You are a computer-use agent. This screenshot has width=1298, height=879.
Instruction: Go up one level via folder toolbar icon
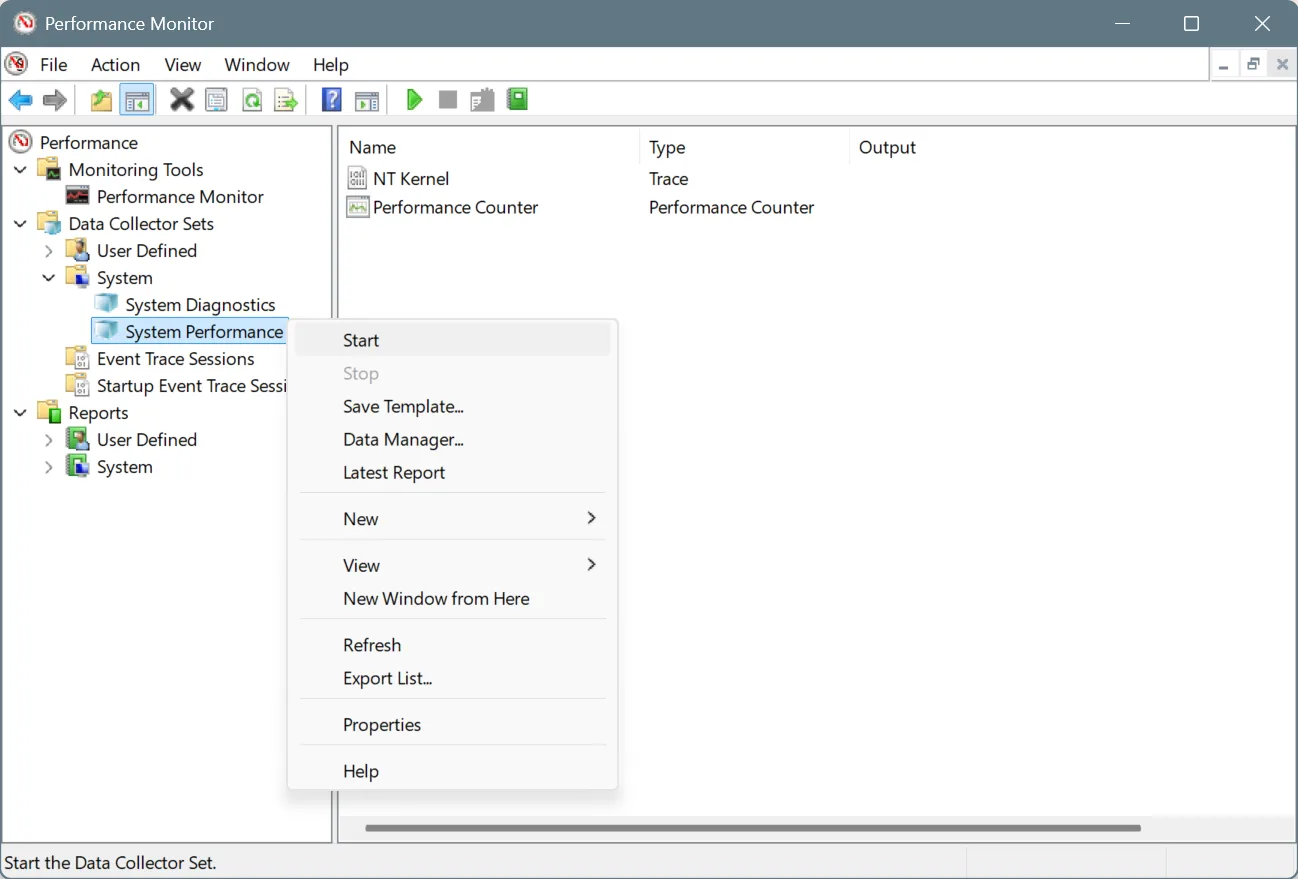tap(101, 100)
